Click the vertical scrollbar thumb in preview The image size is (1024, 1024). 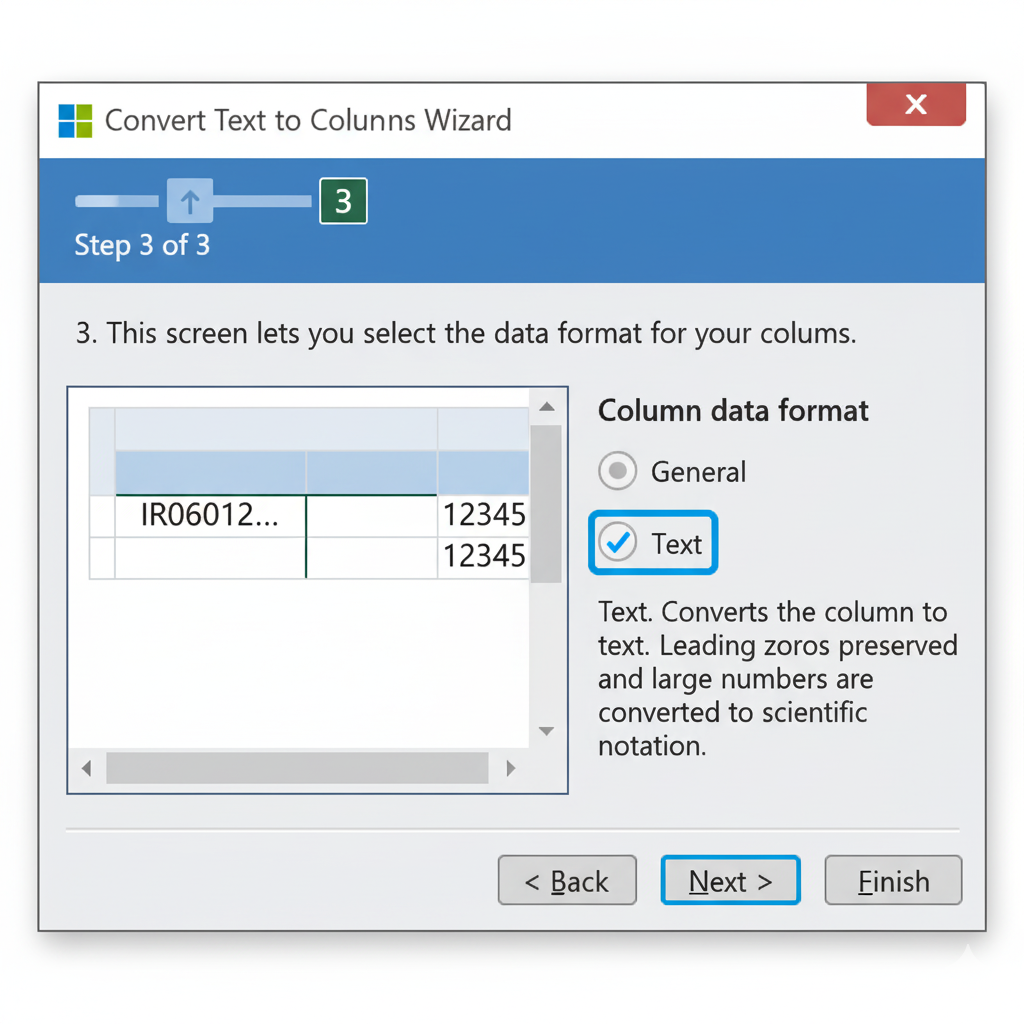point(545,503)
